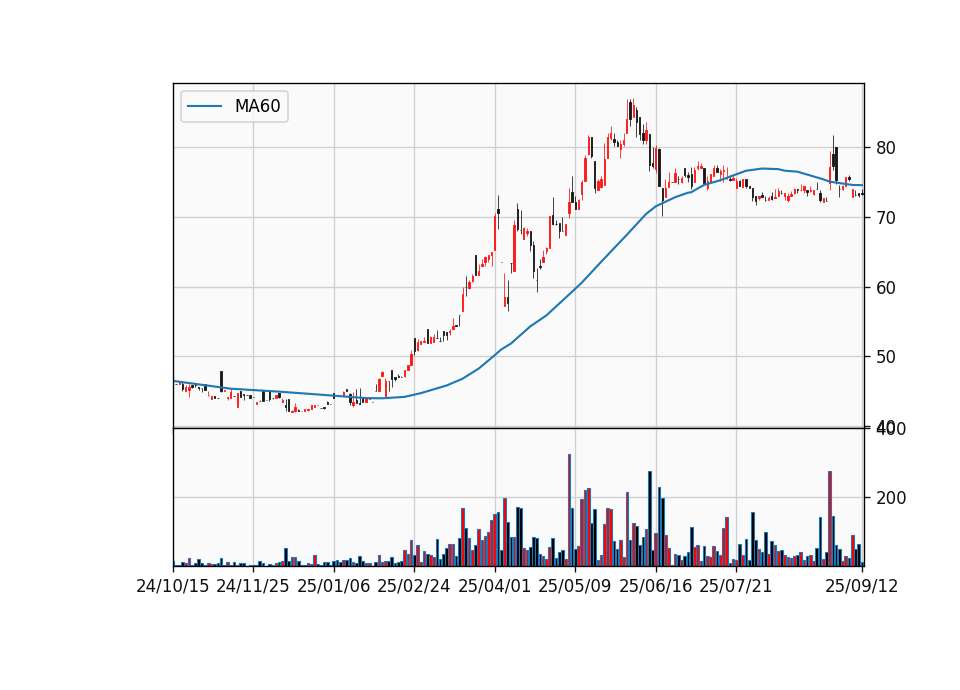Click the 25/07/21 date axis label
Viewport: 960px width, 690px height.
point(736,586)
